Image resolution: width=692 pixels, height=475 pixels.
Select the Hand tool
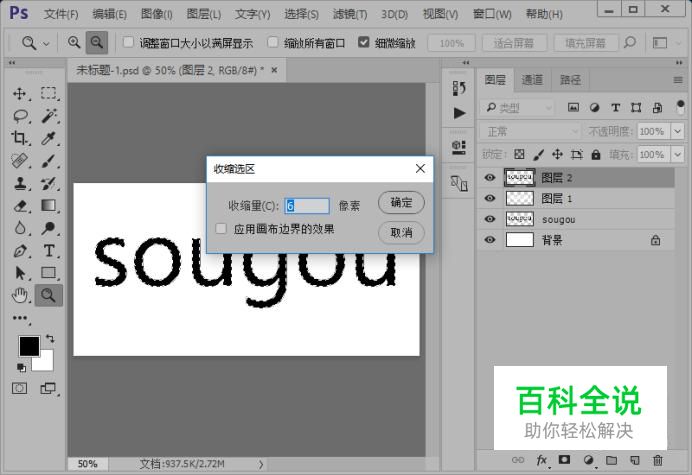coord(19,295)
